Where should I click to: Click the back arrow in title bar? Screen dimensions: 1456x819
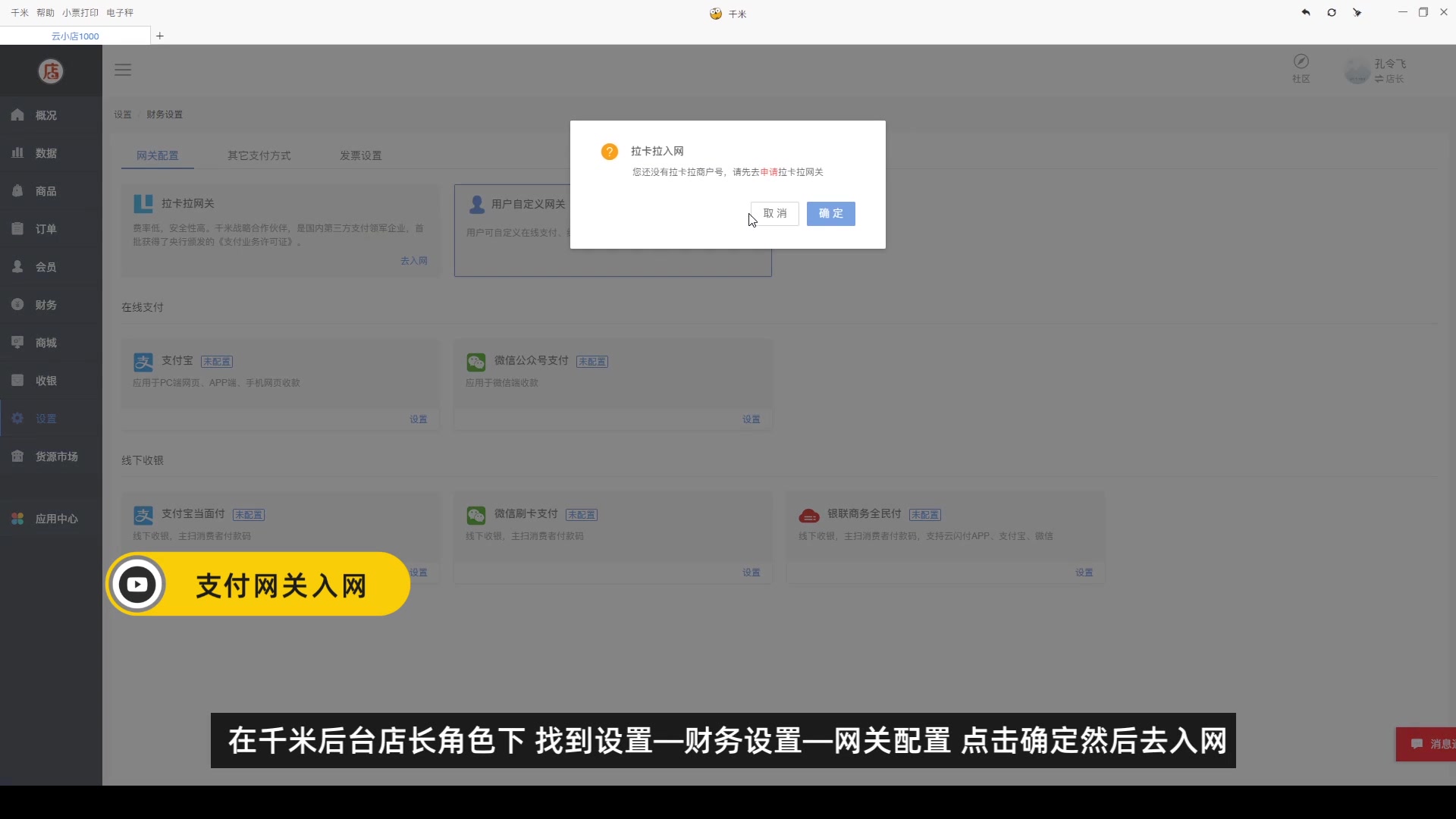(x=1306, y=12)
